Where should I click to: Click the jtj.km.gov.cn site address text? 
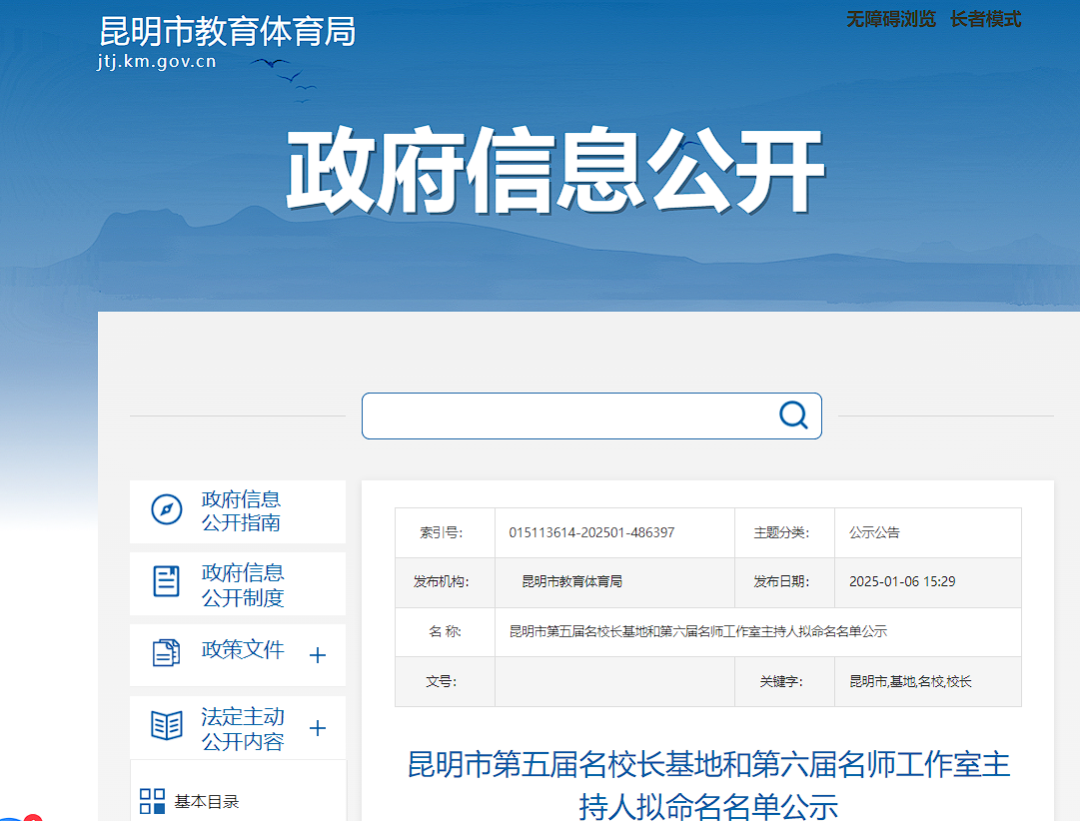click(x=157, y=62)
